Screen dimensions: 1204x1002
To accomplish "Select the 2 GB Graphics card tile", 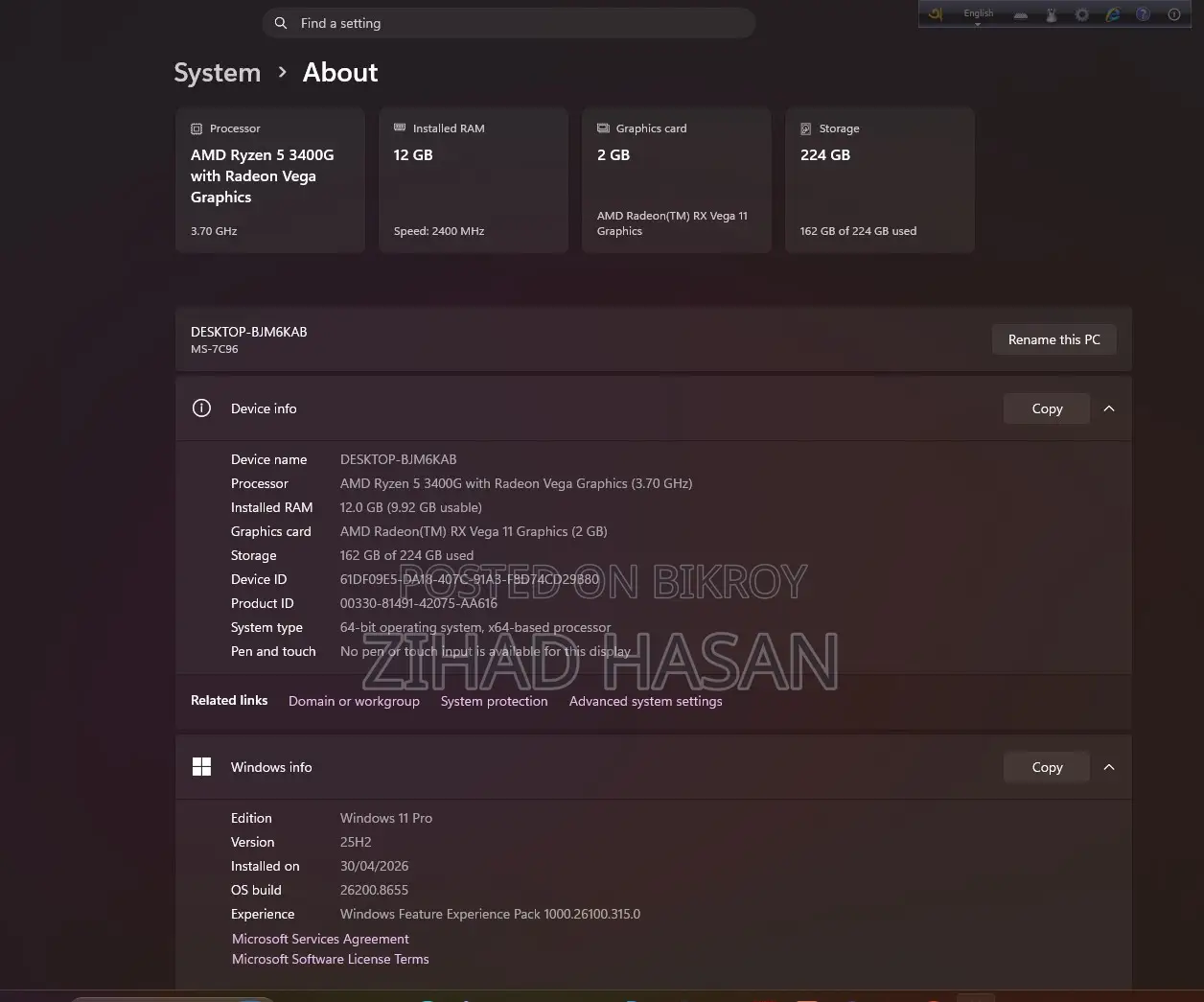I will 677,180.
